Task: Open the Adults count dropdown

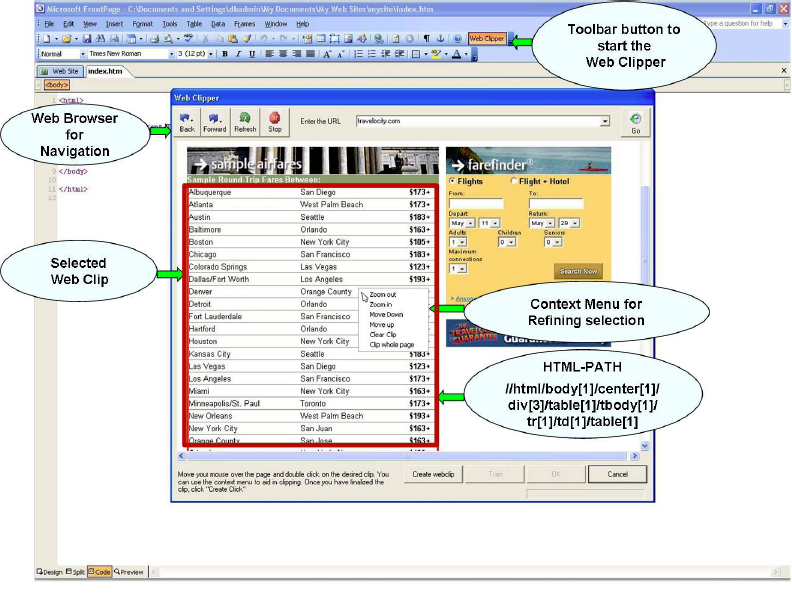Action: (x=458, y=242)
